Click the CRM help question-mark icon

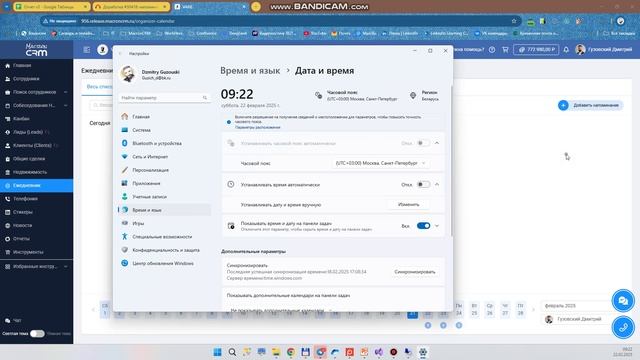[x=492, y=49]
